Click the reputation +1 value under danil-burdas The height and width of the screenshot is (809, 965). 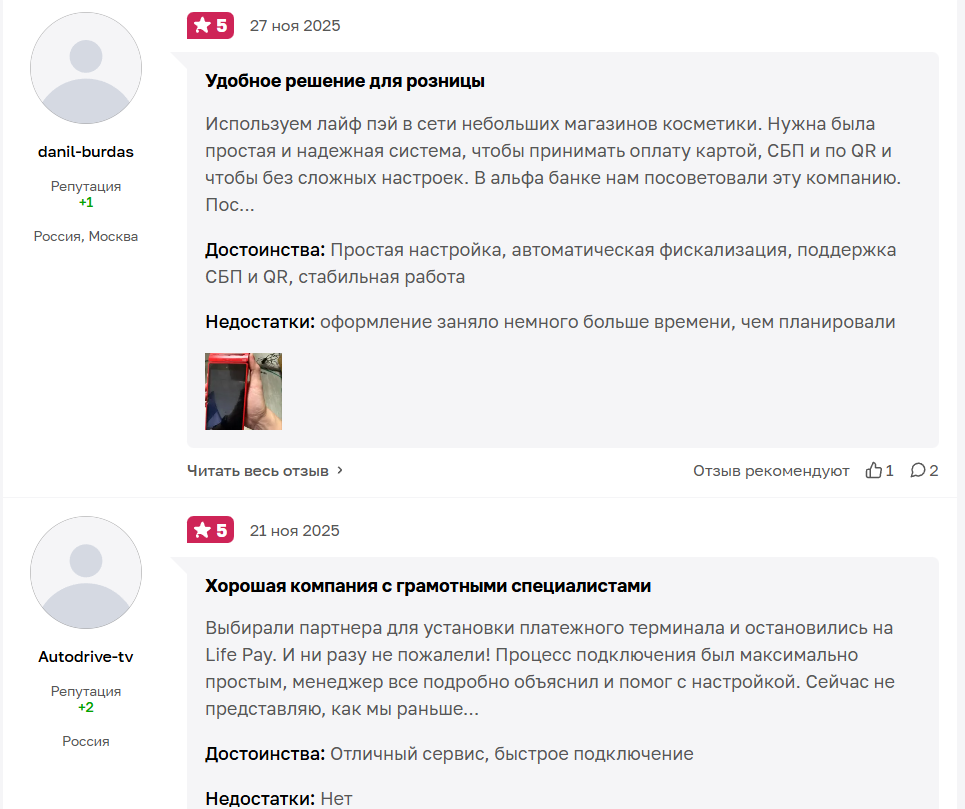pos(86,202)
